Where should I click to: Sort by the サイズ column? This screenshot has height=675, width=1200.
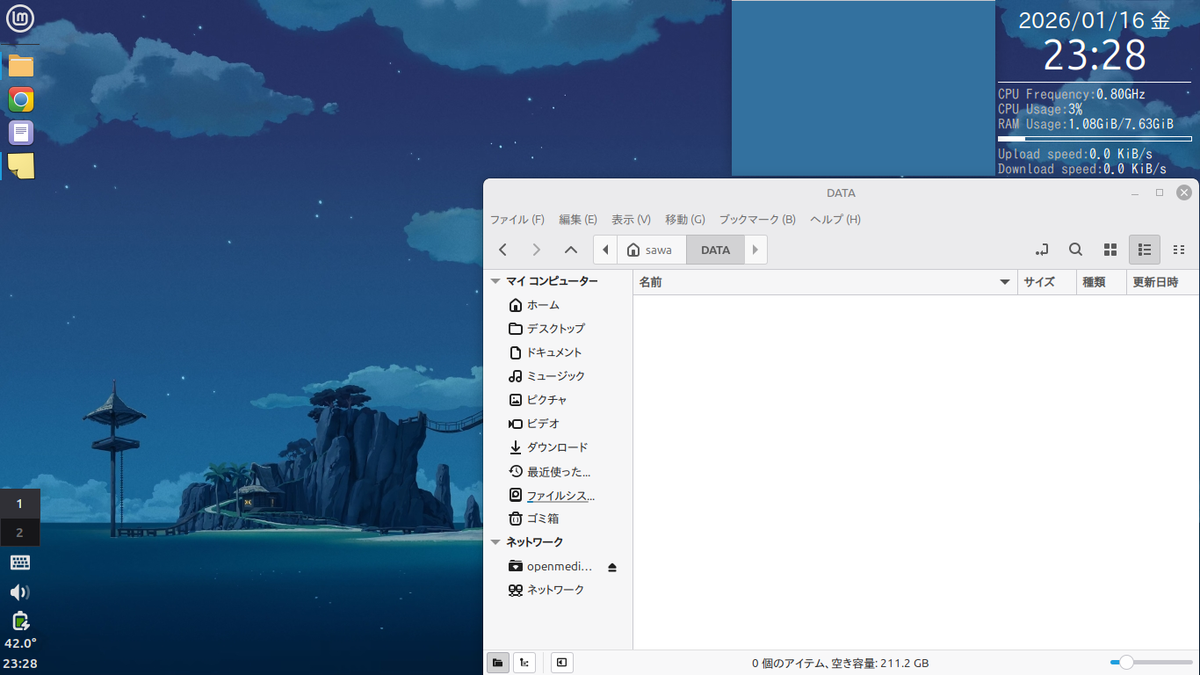[1048, 282]
